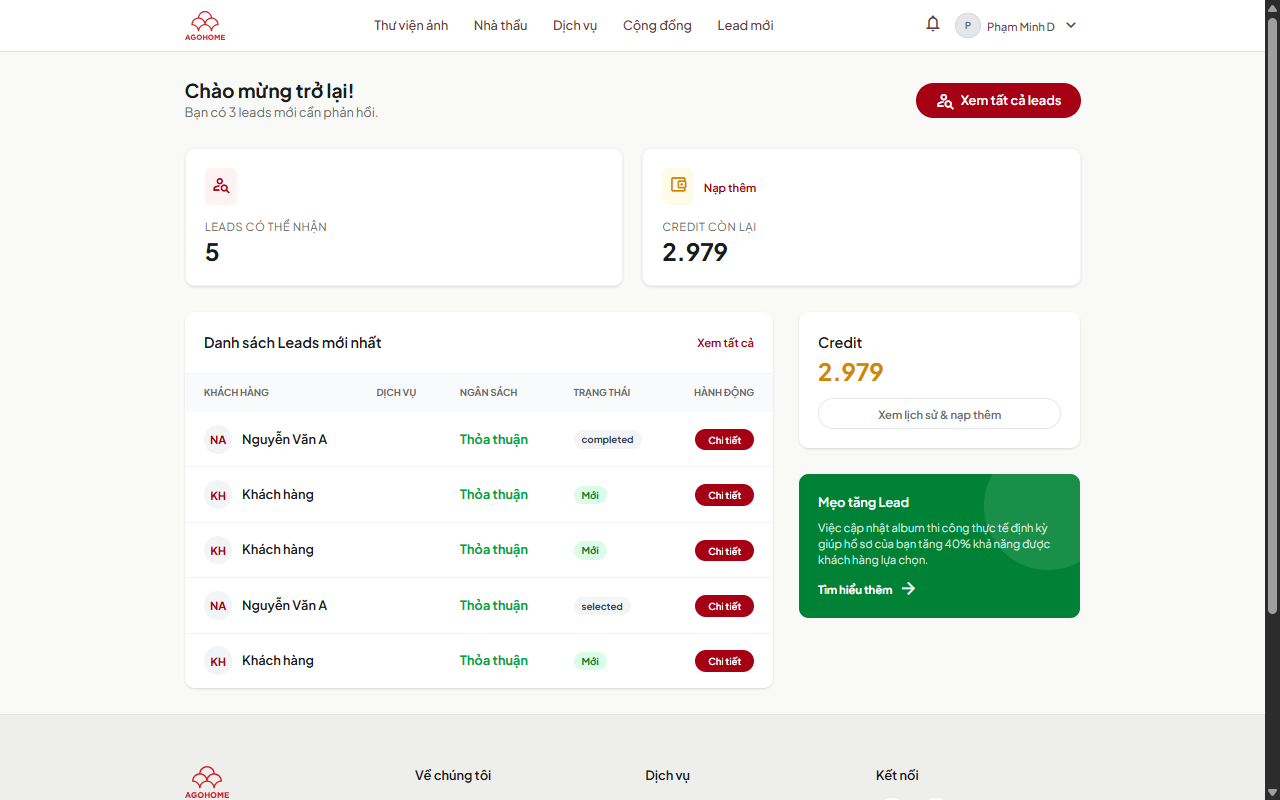Open Nhà thầu menu
This screenshot has height=800, width=1280.
click(x=500, y=26)
